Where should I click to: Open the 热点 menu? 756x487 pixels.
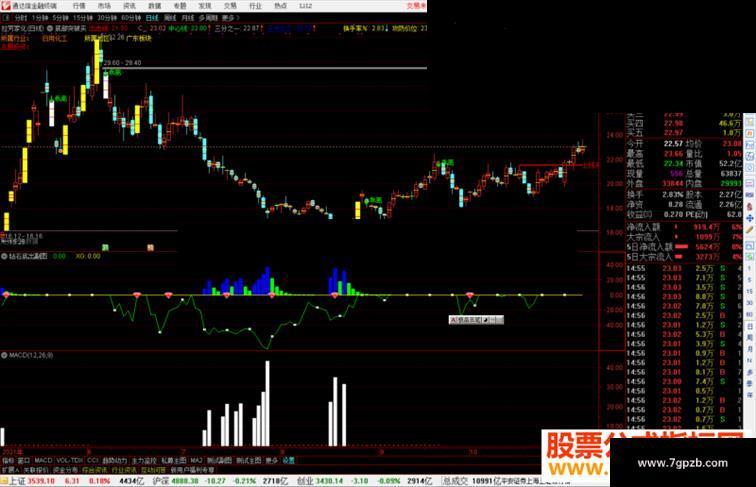[x=280, y=6]
